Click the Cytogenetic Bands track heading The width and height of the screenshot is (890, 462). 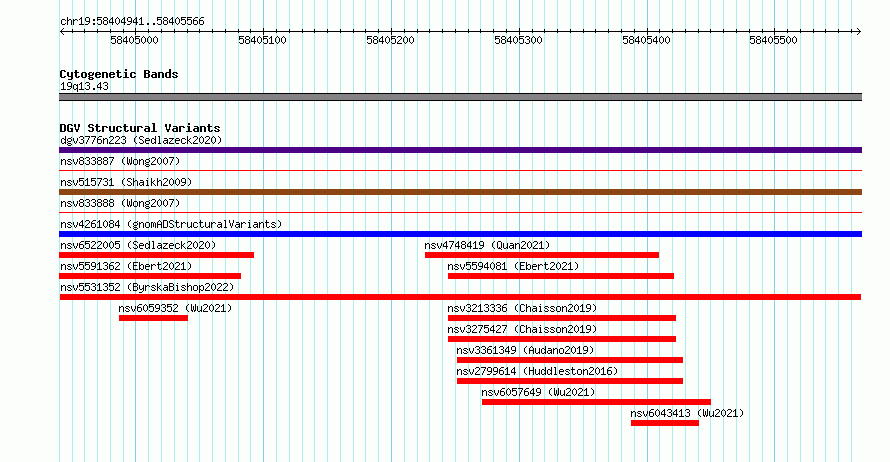119,74
